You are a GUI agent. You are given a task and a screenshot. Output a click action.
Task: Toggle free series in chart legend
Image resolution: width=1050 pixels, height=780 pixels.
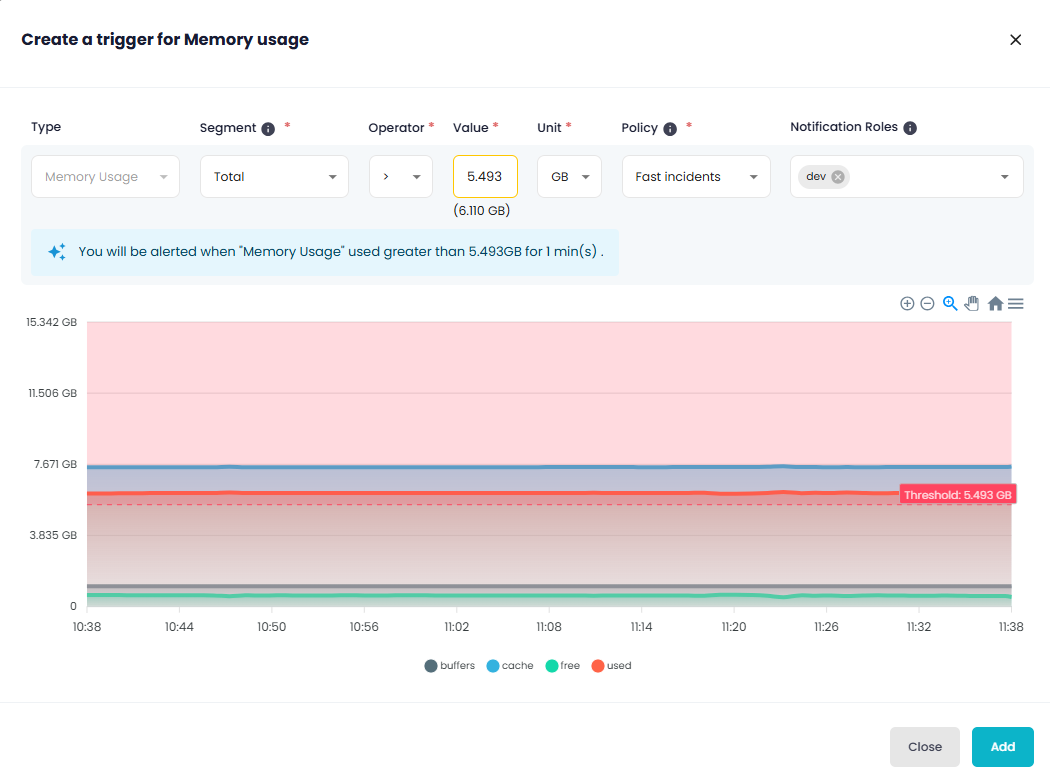(562, 666)
